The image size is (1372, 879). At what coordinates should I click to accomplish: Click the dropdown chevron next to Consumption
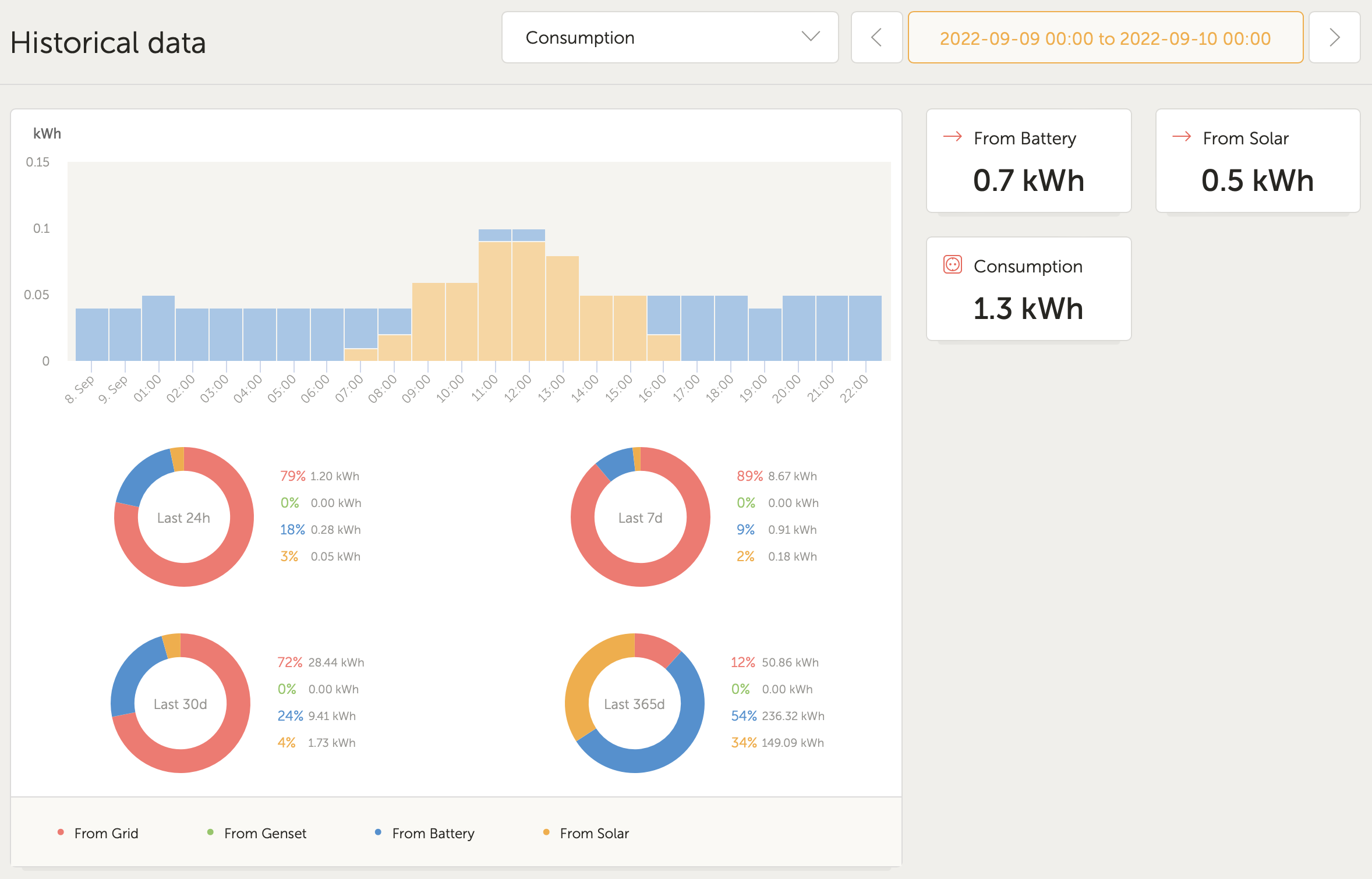coord(811,37)
